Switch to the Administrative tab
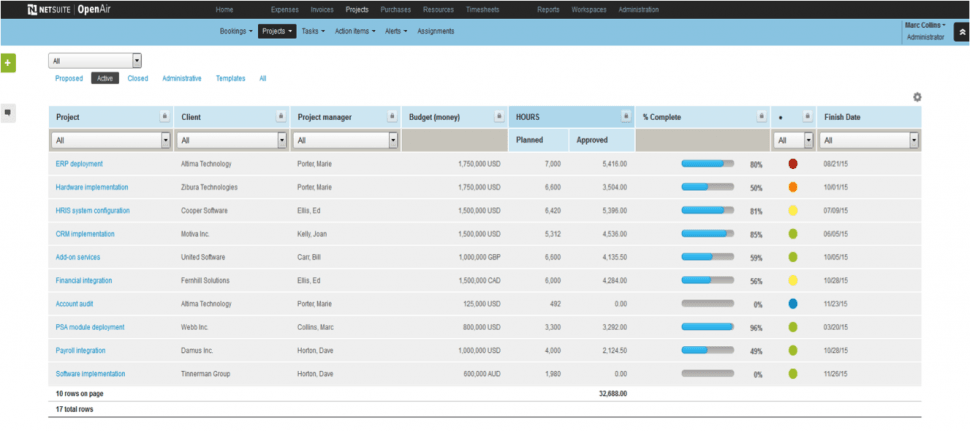The image size is (970, 431). 182,79
